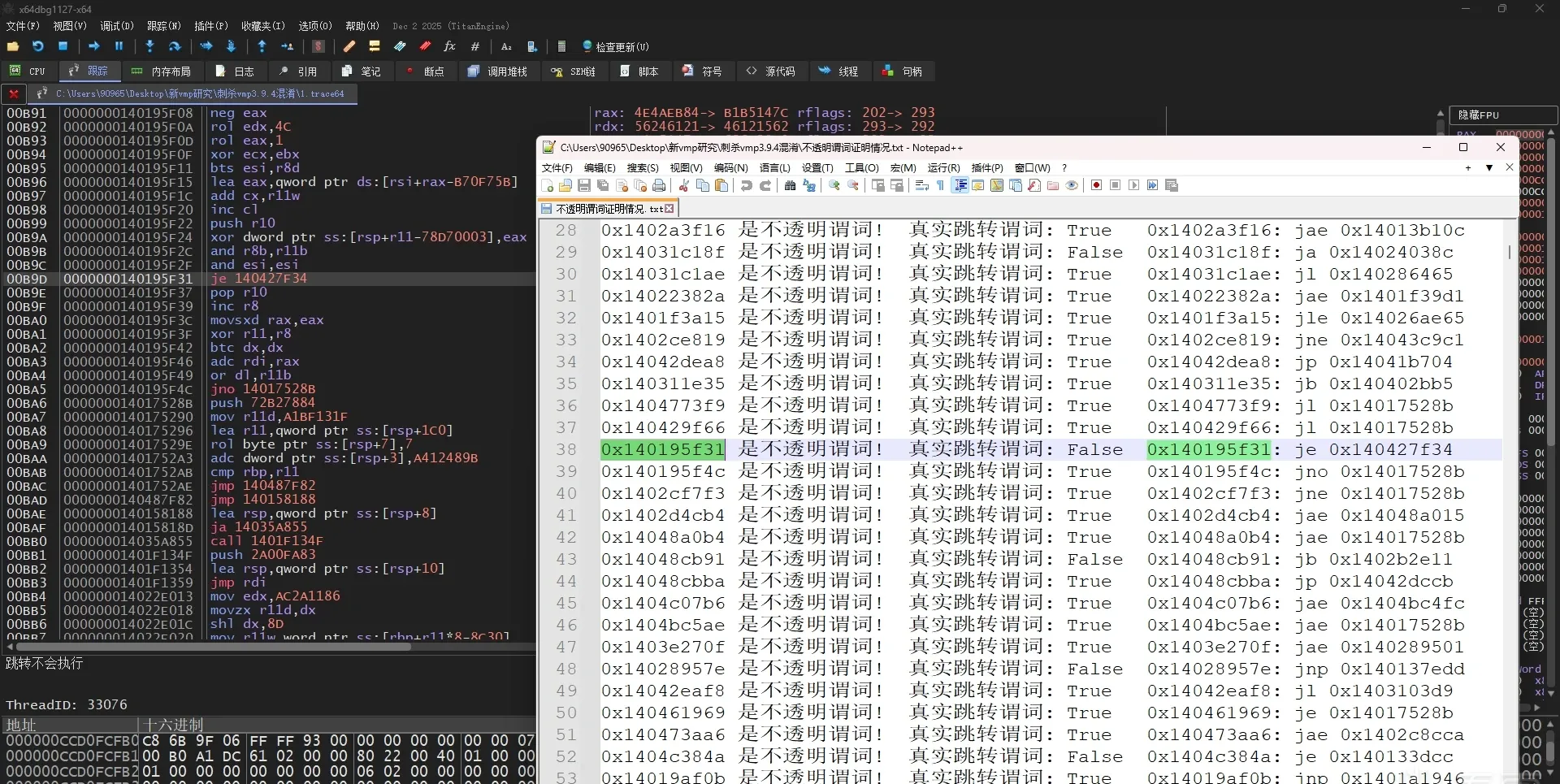Open the calculator icon in x64dbg

click(561, 46)
